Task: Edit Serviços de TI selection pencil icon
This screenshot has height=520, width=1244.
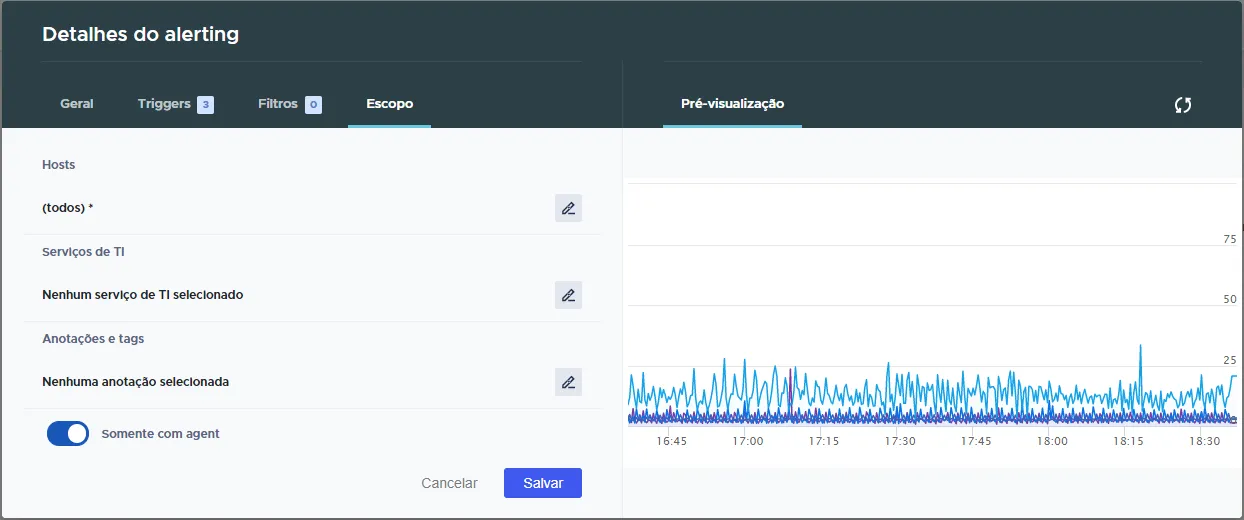Action: point(568,295)
